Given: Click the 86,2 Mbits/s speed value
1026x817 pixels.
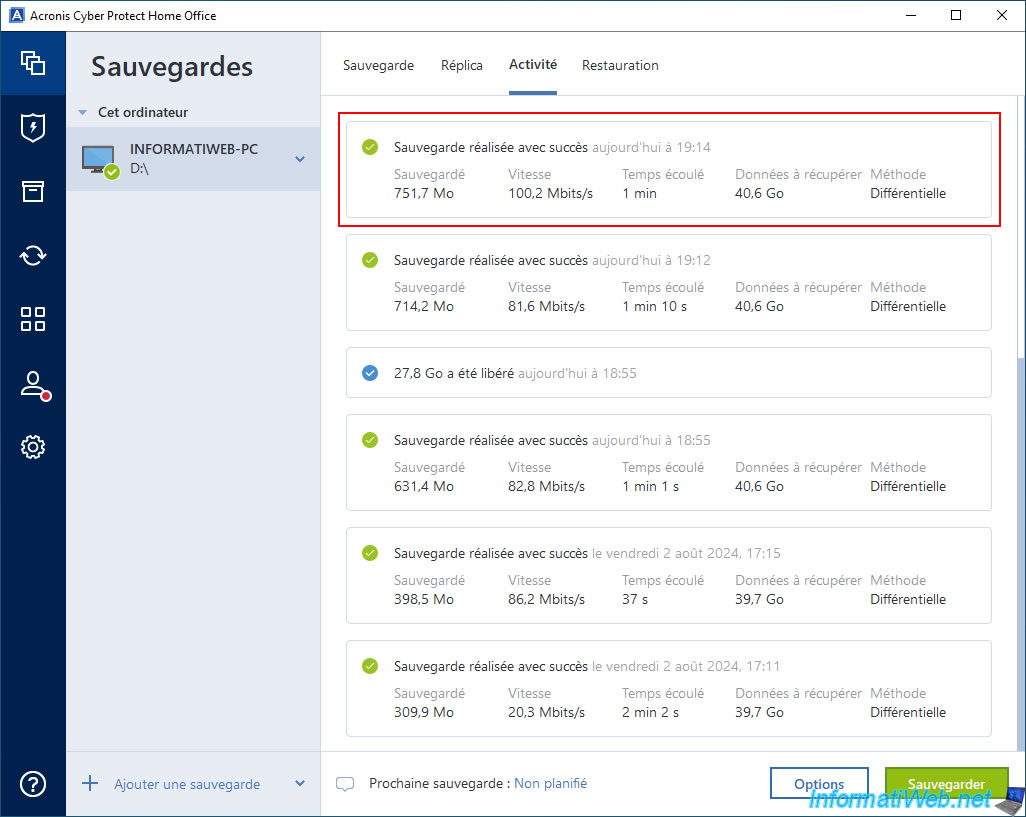Looking at the screenshot, I should (546, 600).
